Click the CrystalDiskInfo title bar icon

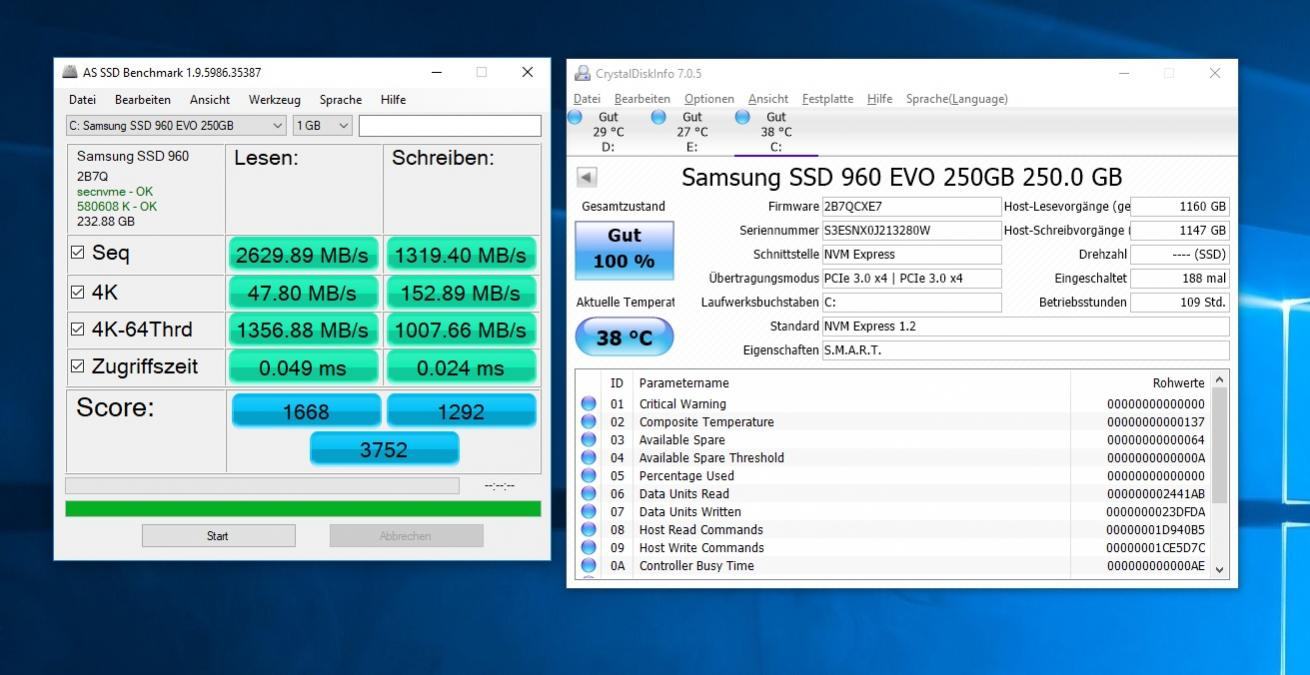click(x=583, y=73)
